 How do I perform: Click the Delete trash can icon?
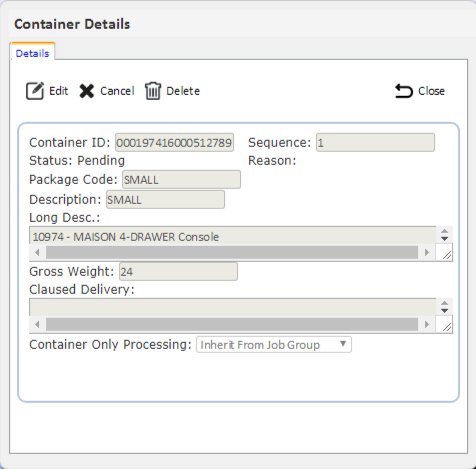click(x=153, y=91)
